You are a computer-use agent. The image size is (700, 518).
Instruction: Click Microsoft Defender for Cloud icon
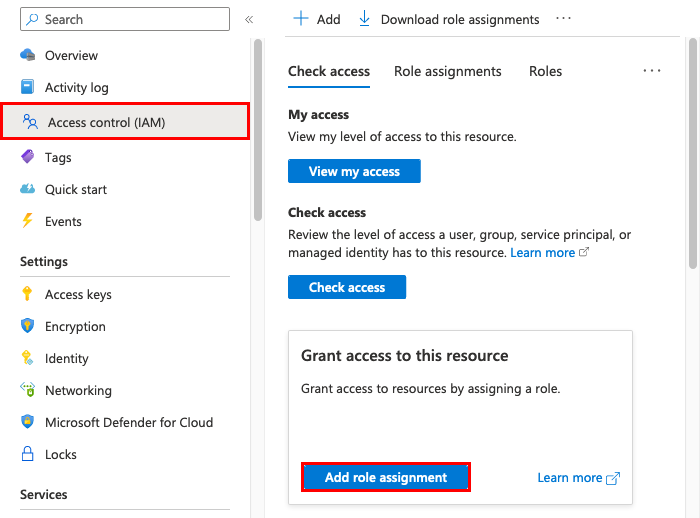pyautogui.click(x=28, y=422)
